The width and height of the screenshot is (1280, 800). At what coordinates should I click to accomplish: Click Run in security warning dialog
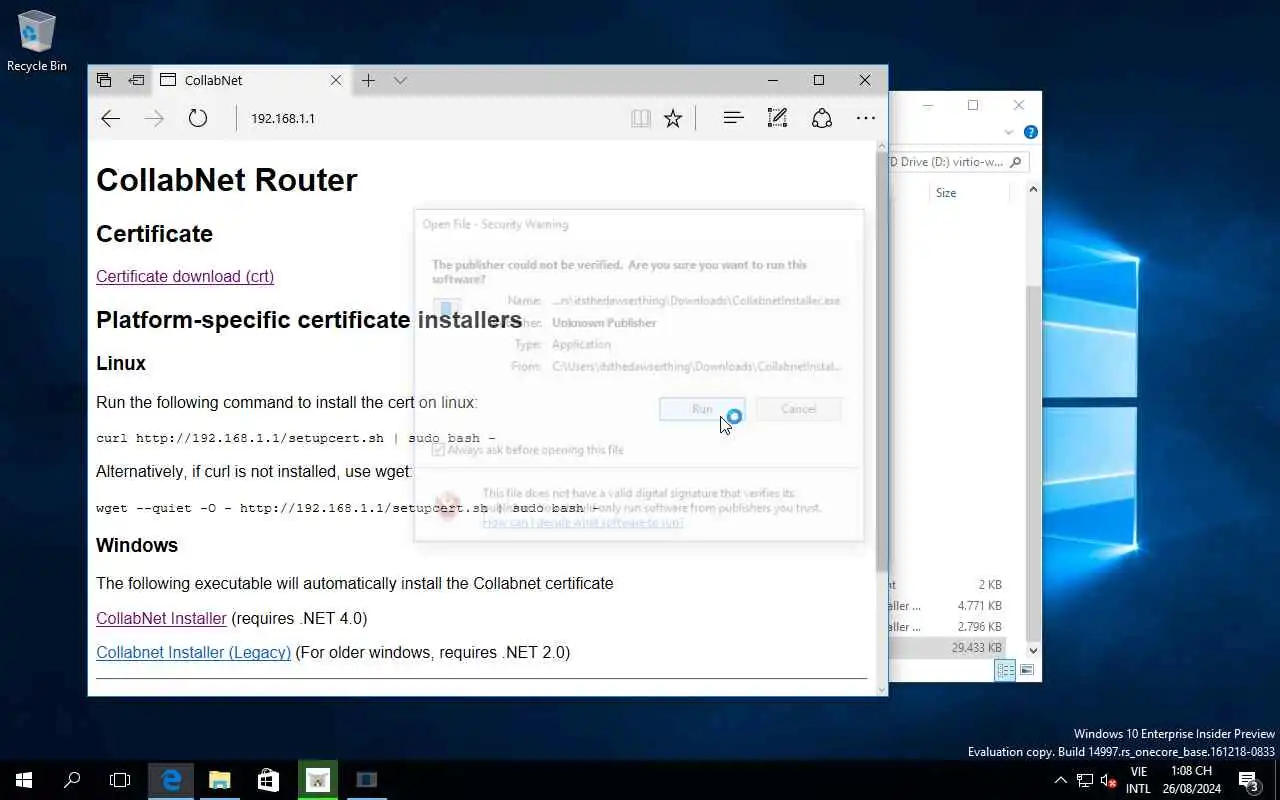(702, 409)
